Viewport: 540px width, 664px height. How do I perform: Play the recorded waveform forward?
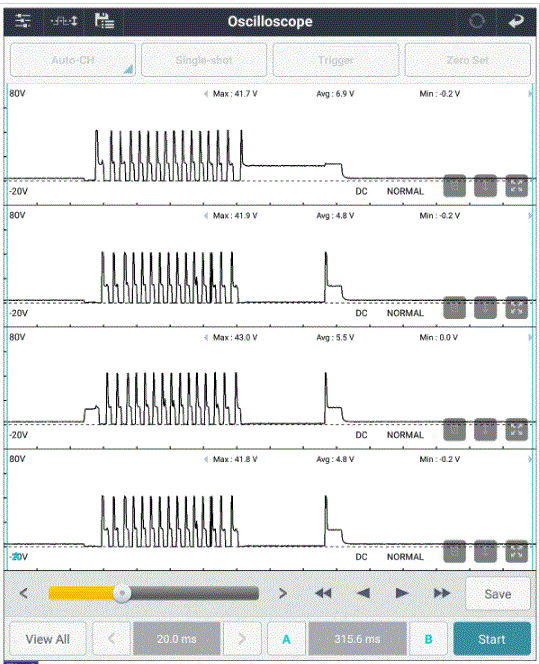402,593
